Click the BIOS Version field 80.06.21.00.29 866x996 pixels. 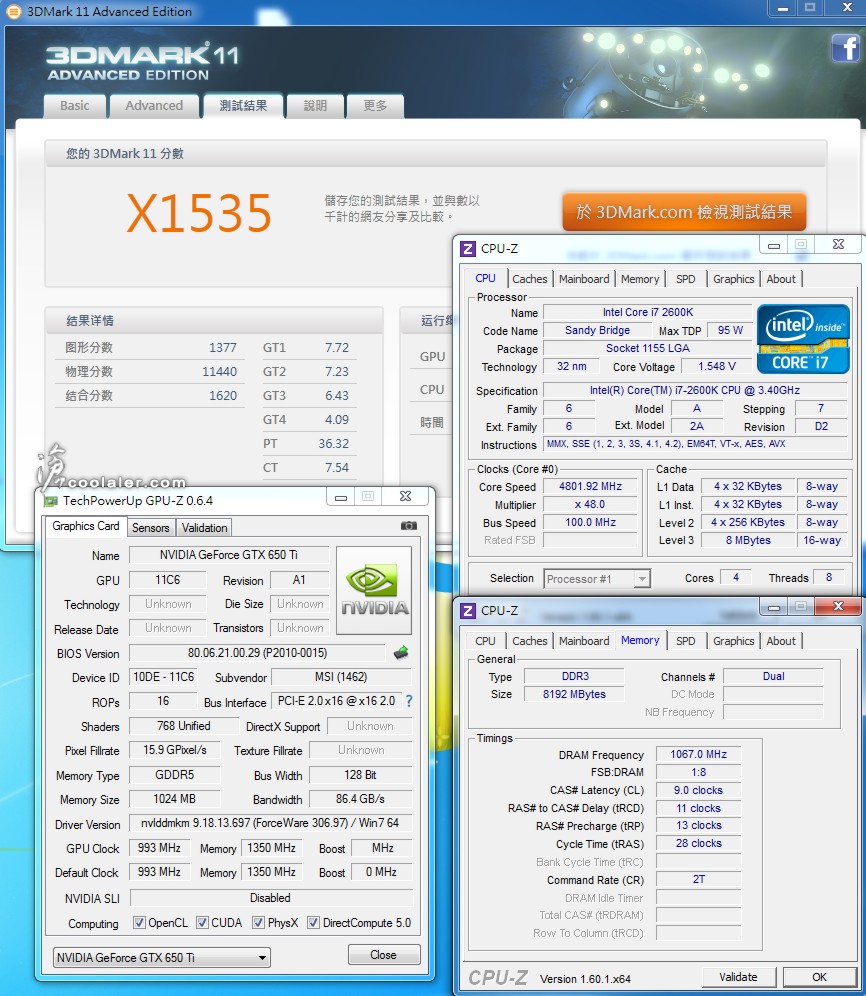coord(257,653)
